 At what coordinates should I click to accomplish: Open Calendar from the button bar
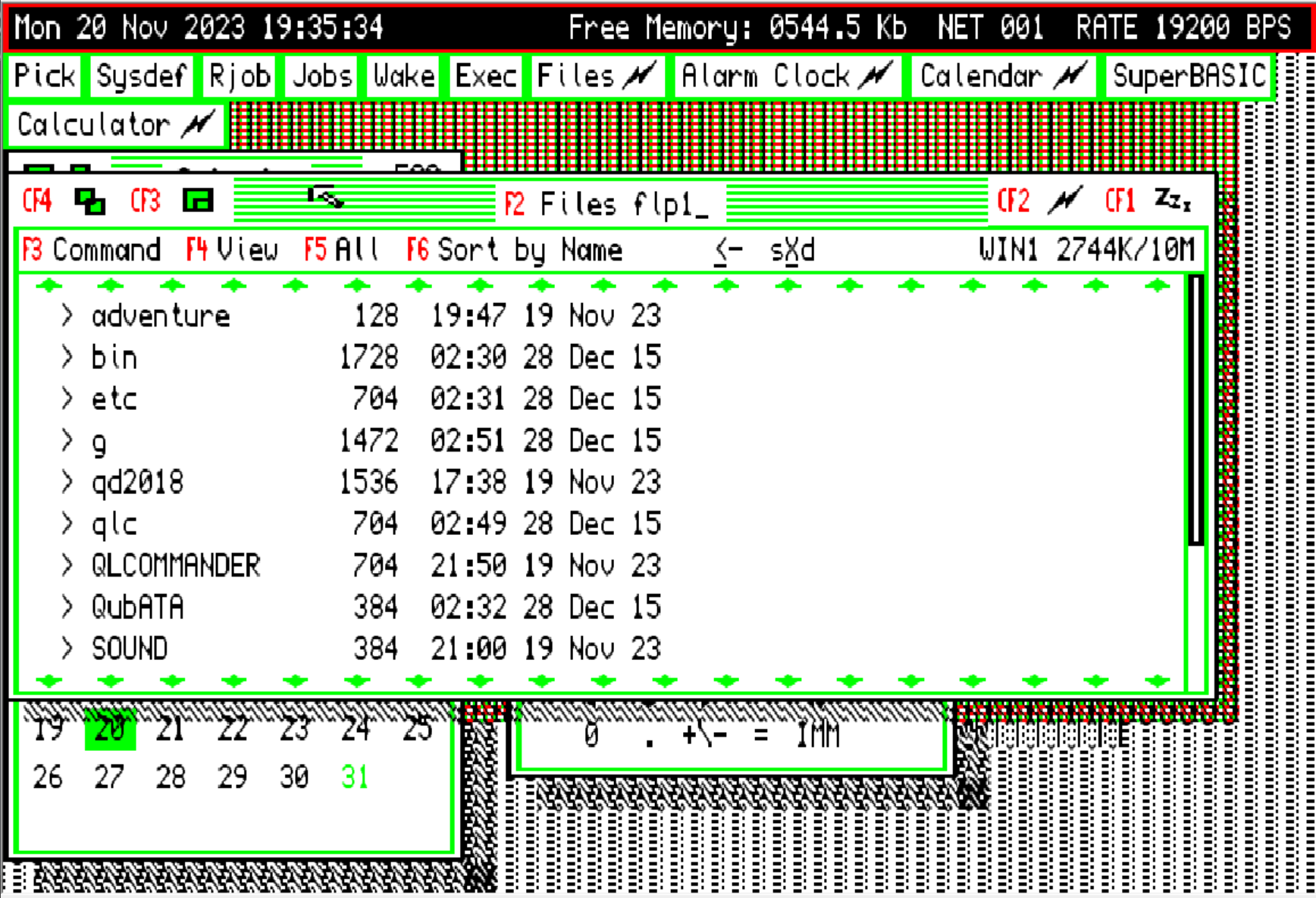tap(1003, 77)
